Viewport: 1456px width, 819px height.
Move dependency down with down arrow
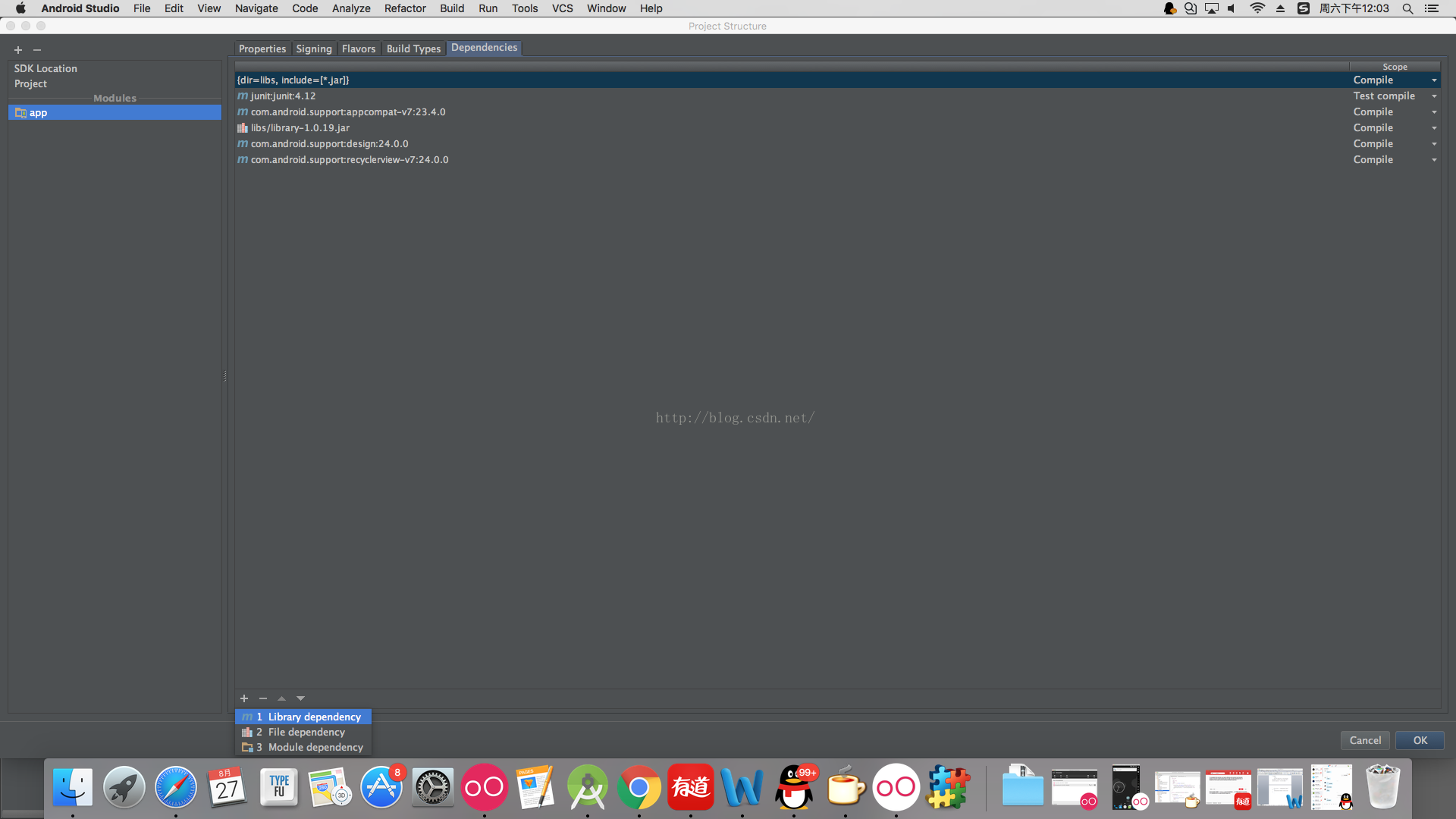pos(300,698)
